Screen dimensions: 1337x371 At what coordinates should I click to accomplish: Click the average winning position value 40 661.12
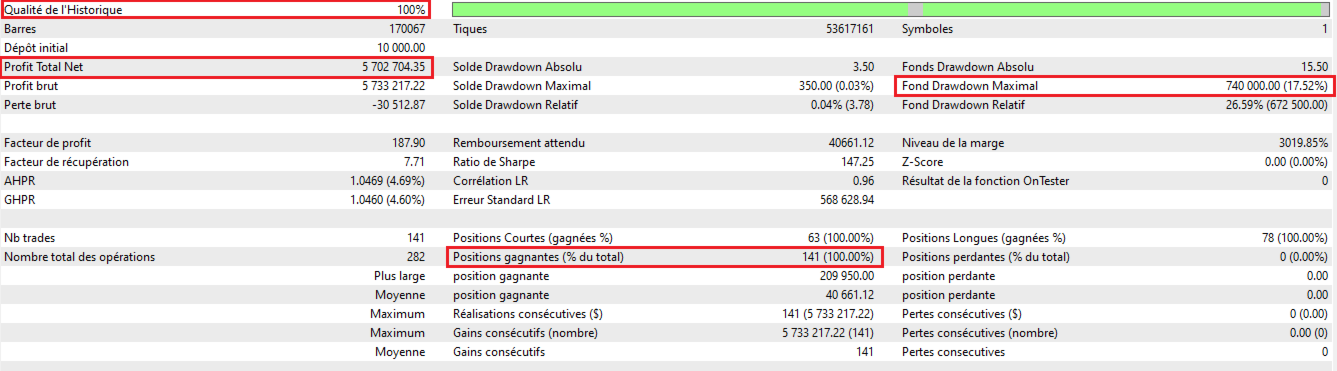(x=849, y=295)
